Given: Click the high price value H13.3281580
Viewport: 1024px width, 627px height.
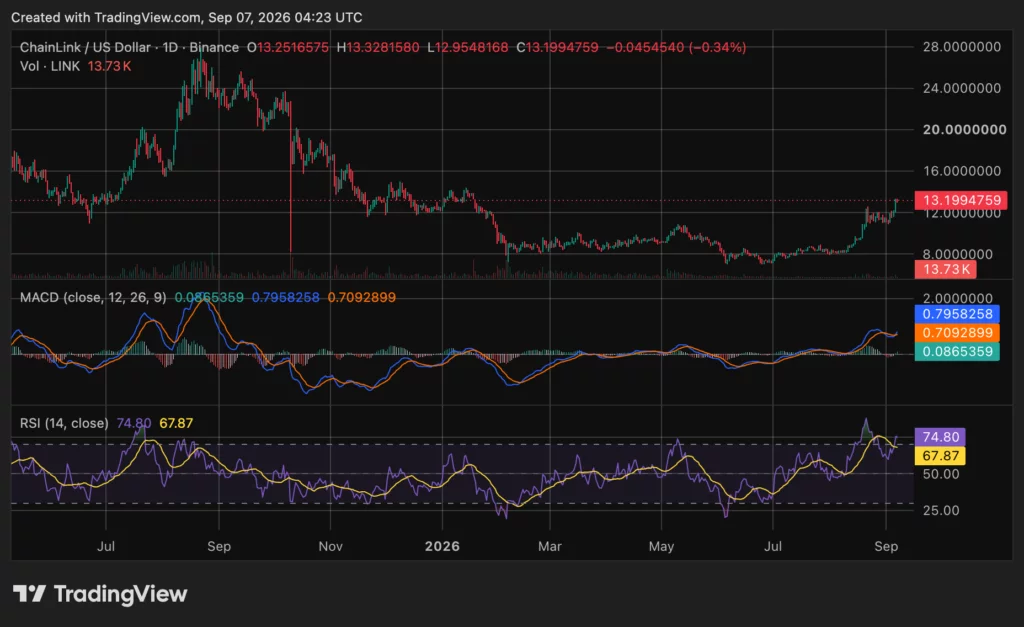Looking at the screenshot, I should point(378,47).
